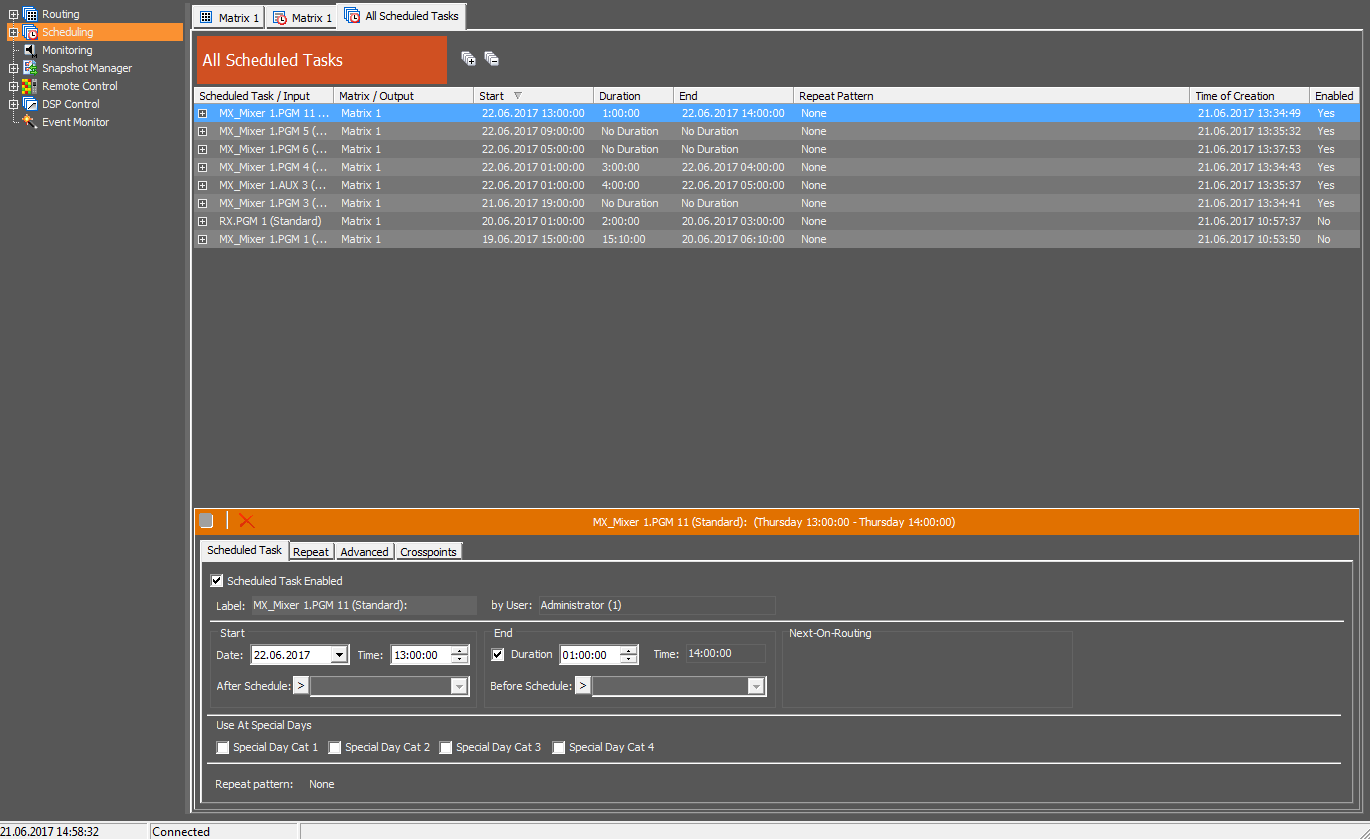1370x839 pixels.
Task: Click clock icon on second Matrix 1 tab
Action: click(x=281, y=18)
